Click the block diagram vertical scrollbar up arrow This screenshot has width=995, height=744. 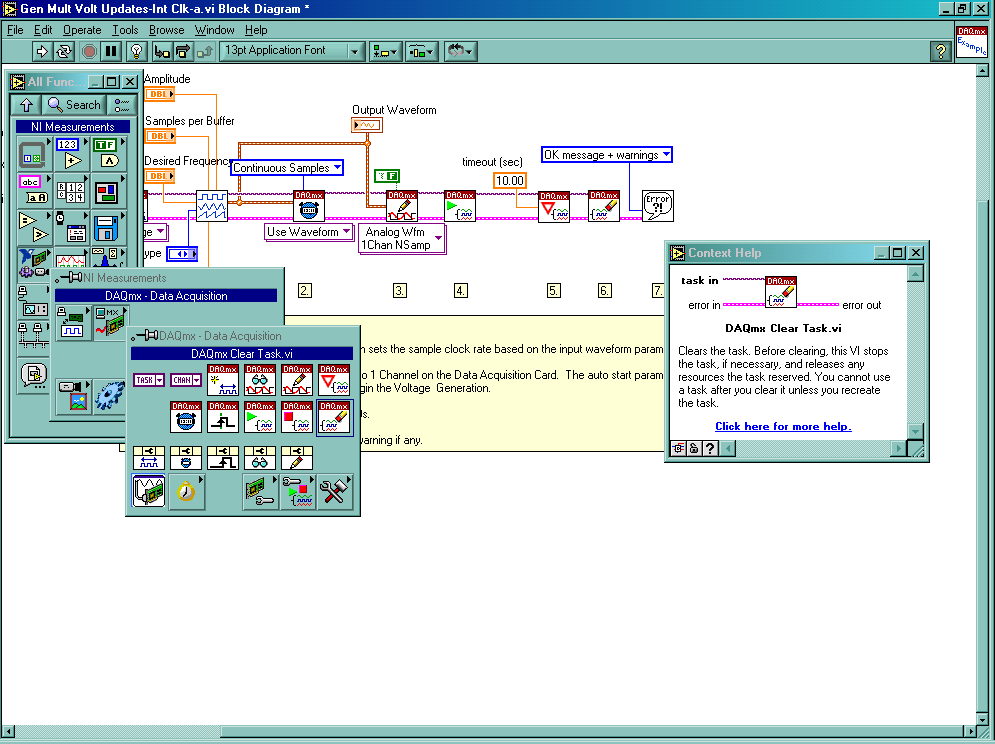[982, 70]
